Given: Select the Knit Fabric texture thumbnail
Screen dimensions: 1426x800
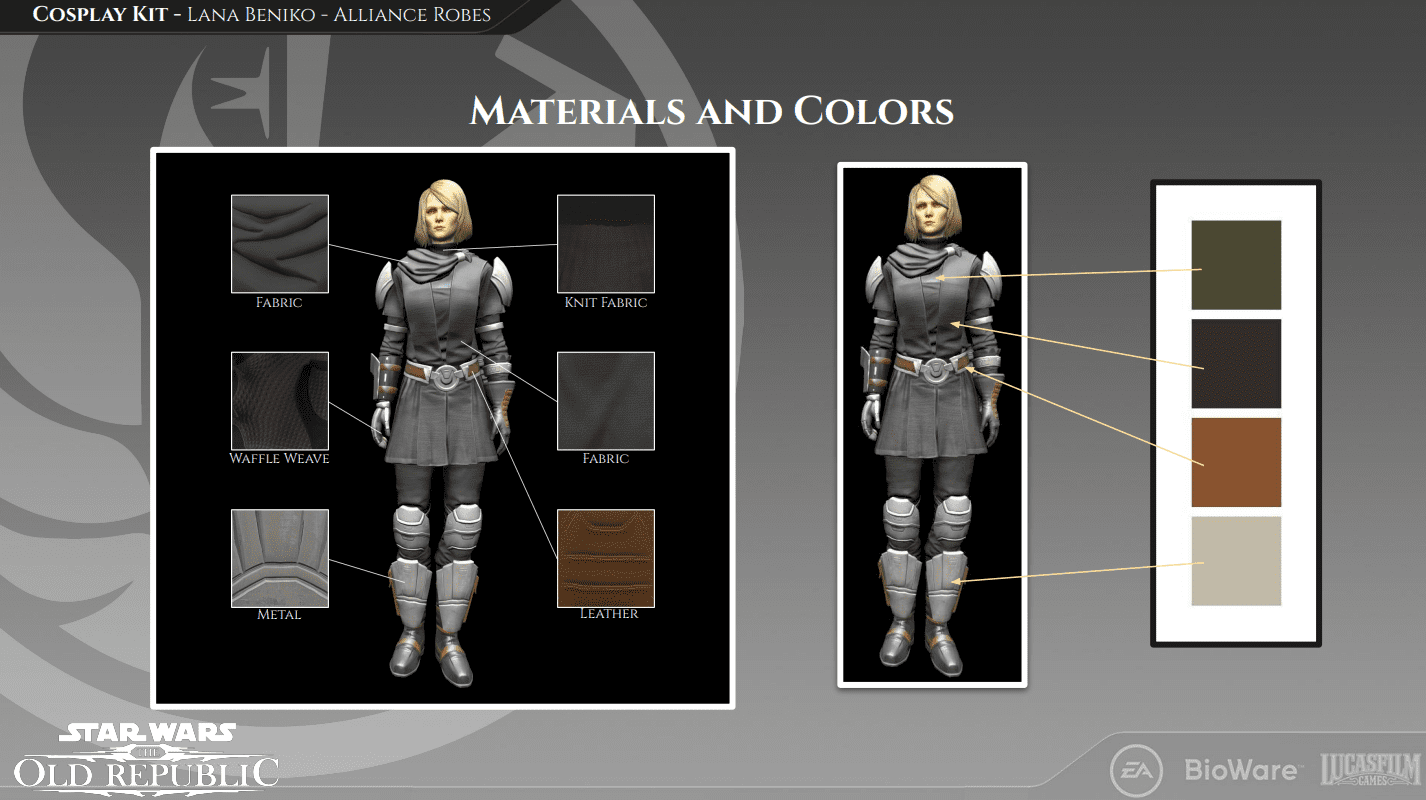Looking at the screenshot, I should click(606, 243).
